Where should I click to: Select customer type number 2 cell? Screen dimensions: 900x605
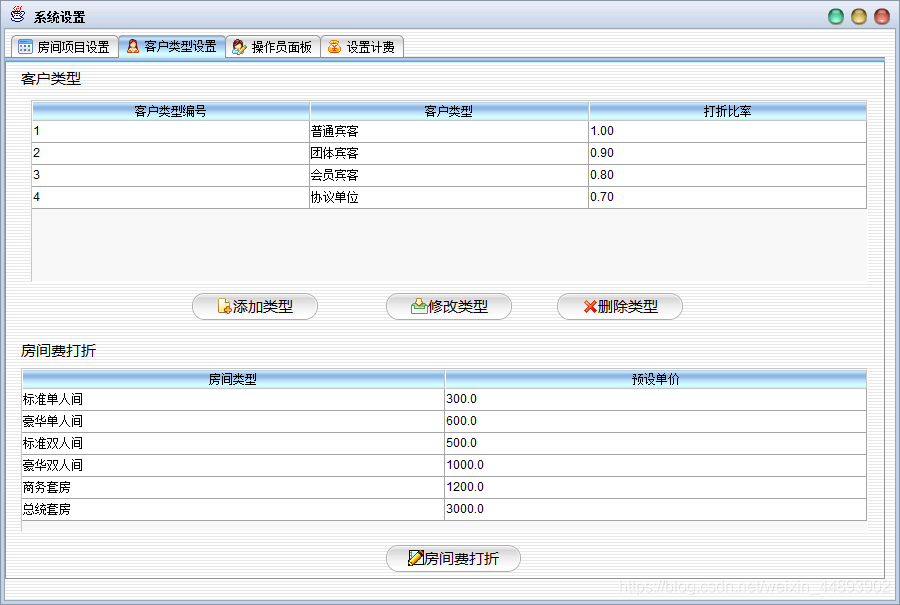tap(171, 153)
